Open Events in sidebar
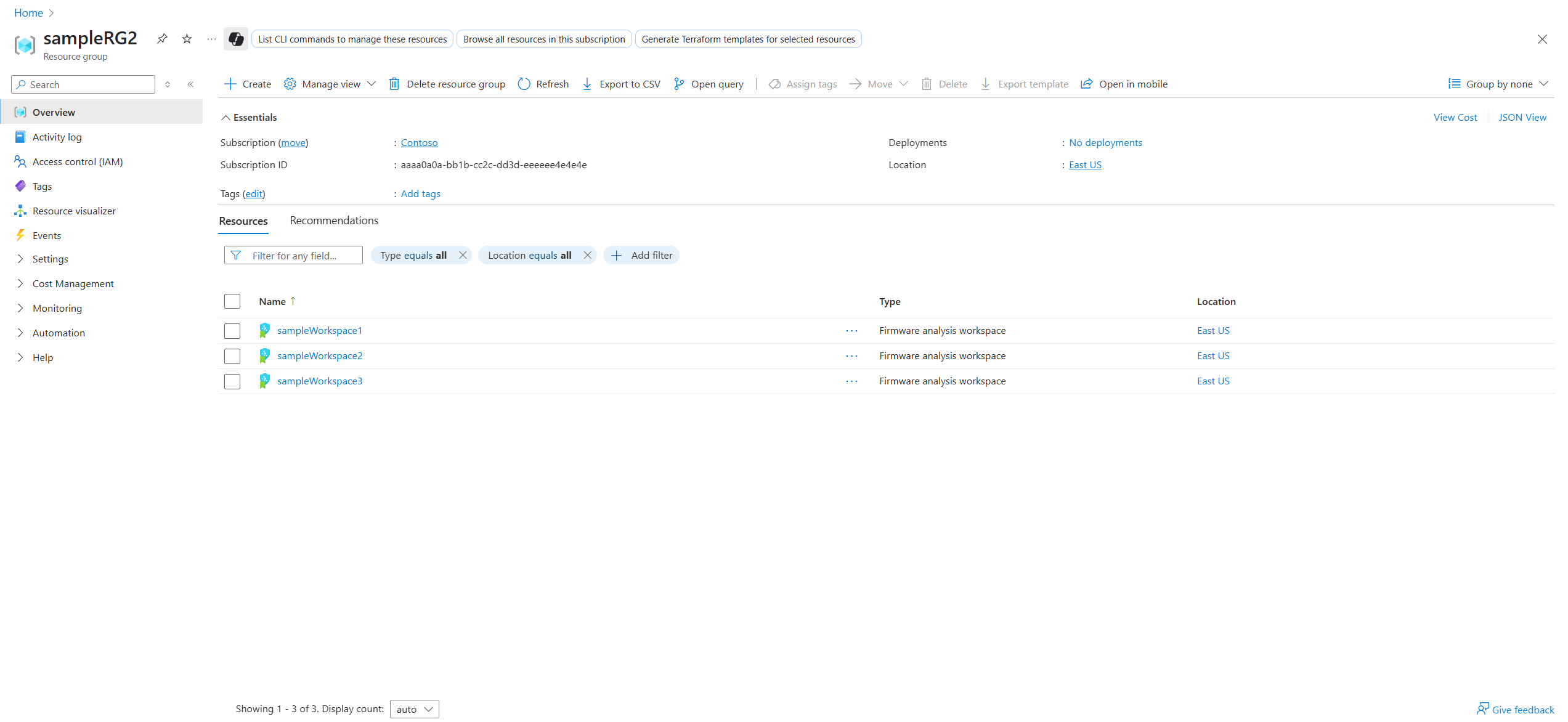The height and width of the screenshot is (722, 1568). pos(101,235)
